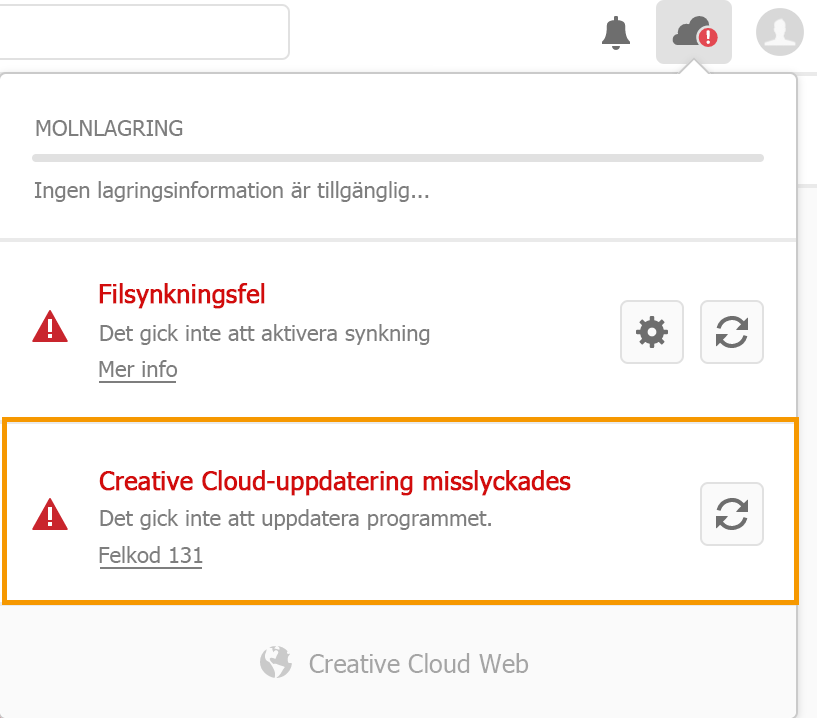Open the Felkod 131 link
The height and width of the screenshot is (718, 817).
(x=150, y=555)
